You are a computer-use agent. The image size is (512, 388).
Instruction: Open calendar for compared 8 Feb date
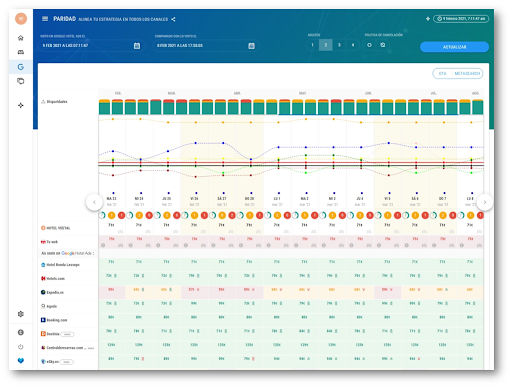point(252,46)
